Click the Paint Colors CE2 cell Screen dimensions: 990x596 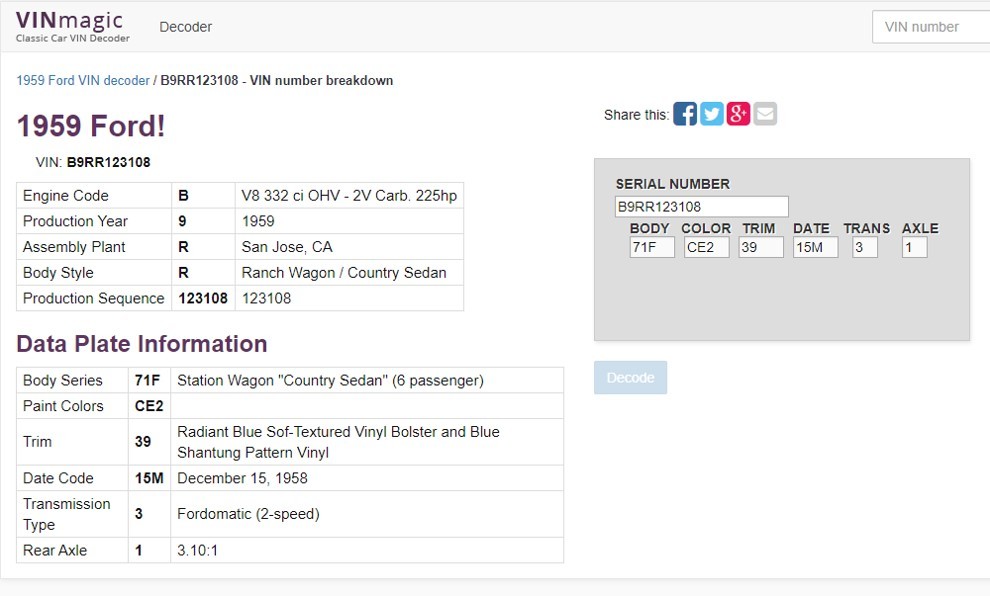[x=149, y=406]
